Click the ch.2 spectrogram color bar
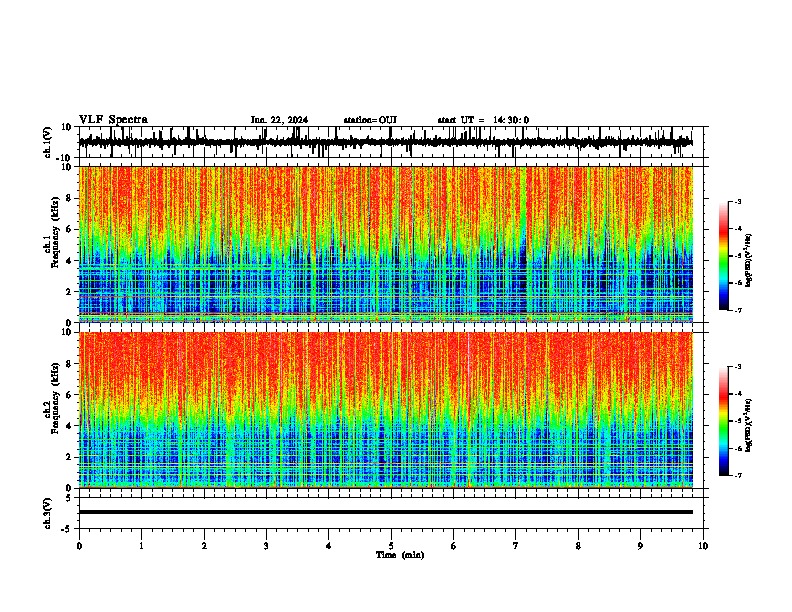 pyautogui.click(x=724, y=421)
